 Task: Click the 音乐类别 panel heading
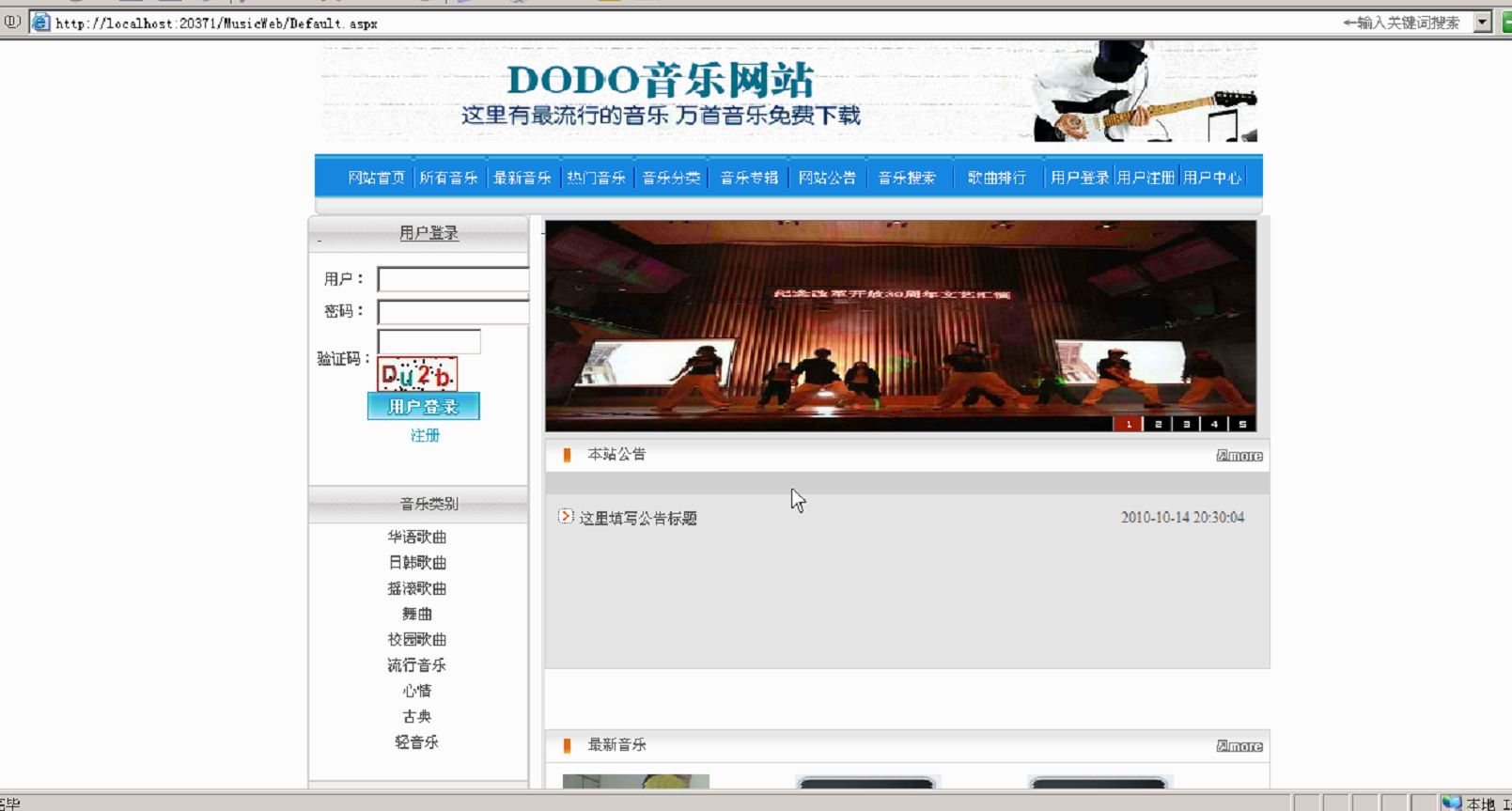(429, 504)
